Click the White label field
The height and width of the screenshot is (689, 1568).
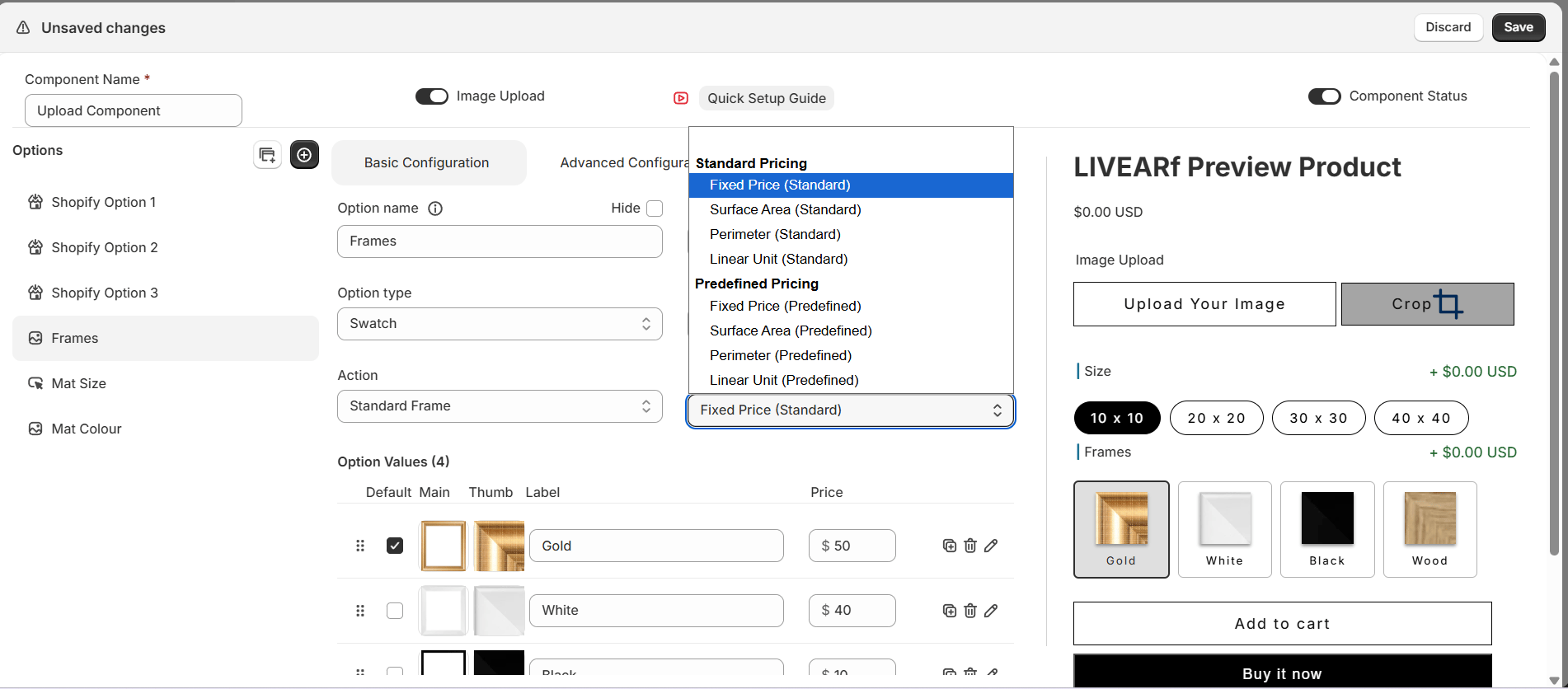pyautogui.click(x=656, y=611)
